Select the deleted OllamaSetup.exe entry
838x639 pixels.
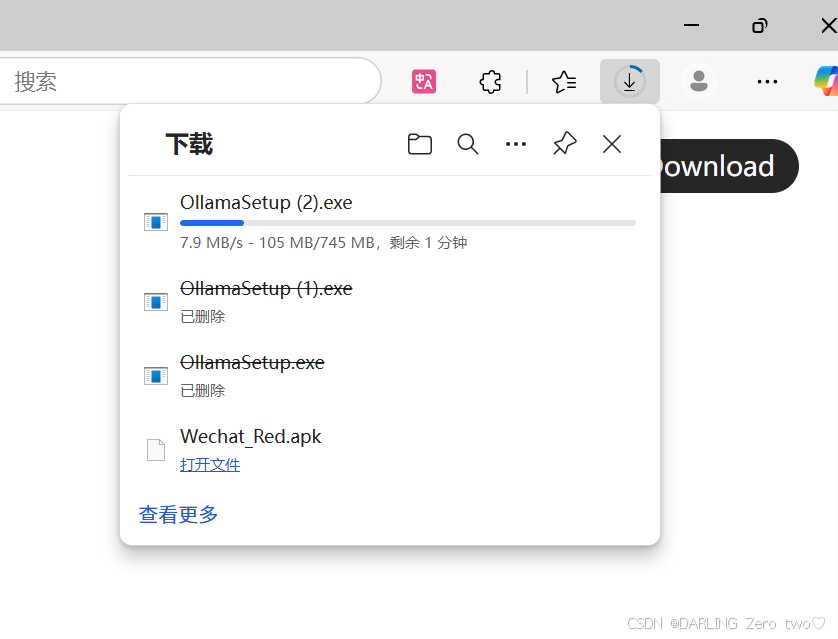pyautogui.click(x=252, y=363)
